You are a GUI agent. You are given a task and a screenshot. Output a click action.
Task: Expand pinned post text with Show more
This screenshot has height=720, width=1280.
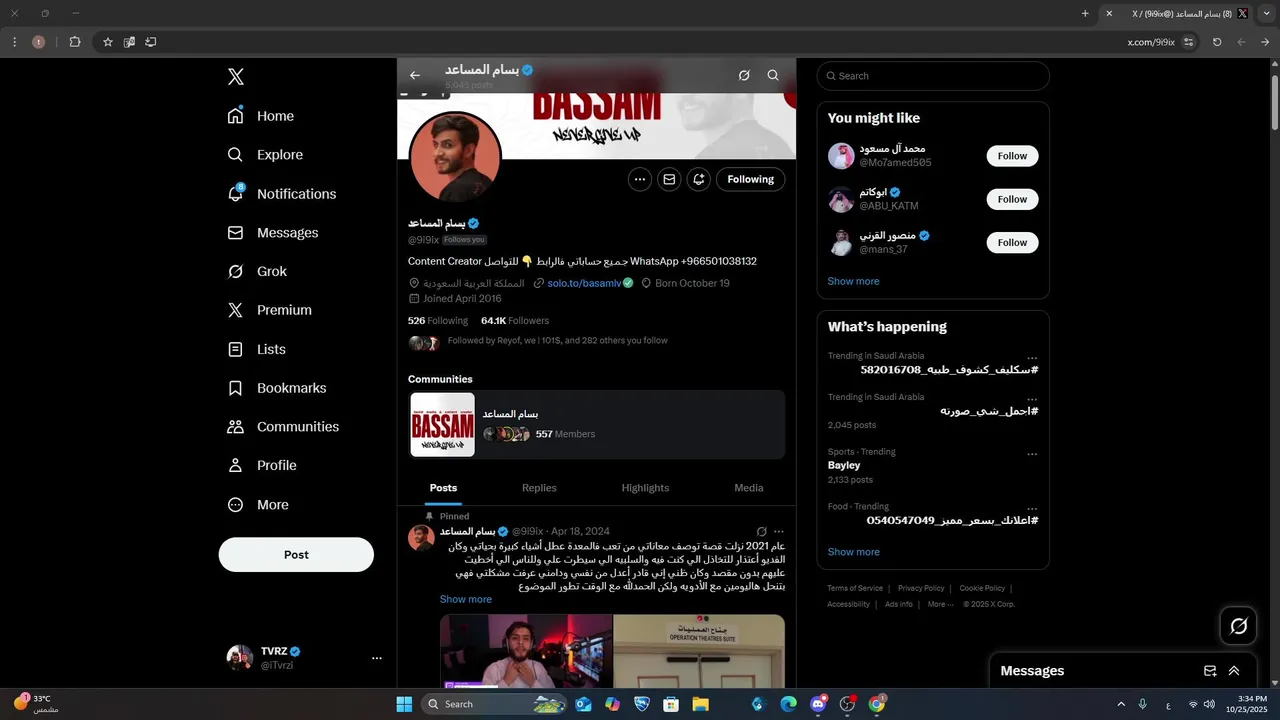pyautogui.click(x=466, y=599)
